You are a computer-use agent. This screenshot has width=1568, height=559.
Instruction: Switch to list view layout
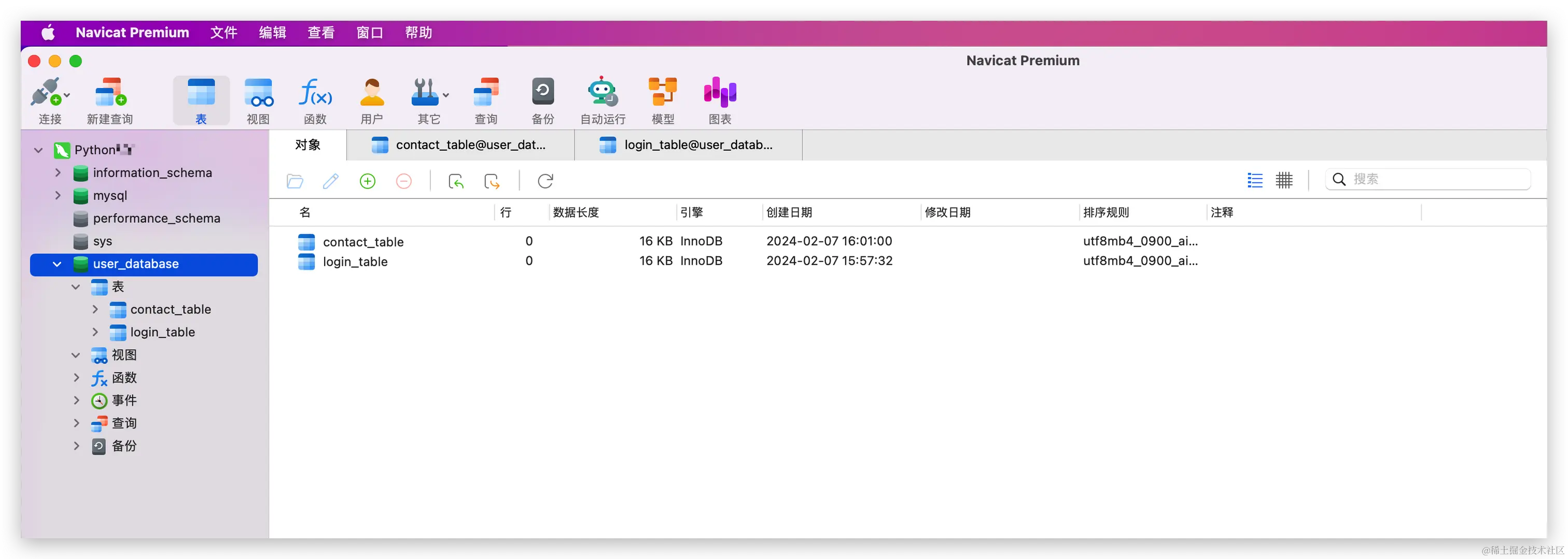1255,180
